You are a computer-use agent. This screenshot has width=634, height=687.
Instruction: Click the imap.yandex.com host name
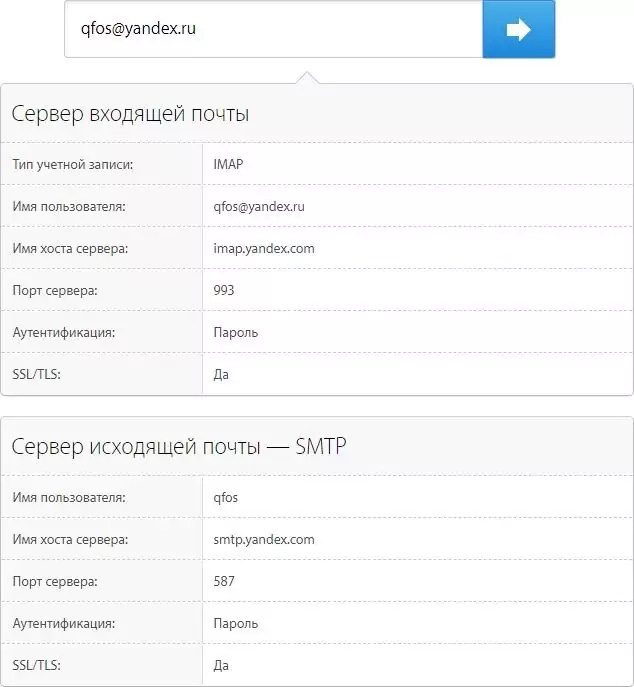click(x=264, y=248)
